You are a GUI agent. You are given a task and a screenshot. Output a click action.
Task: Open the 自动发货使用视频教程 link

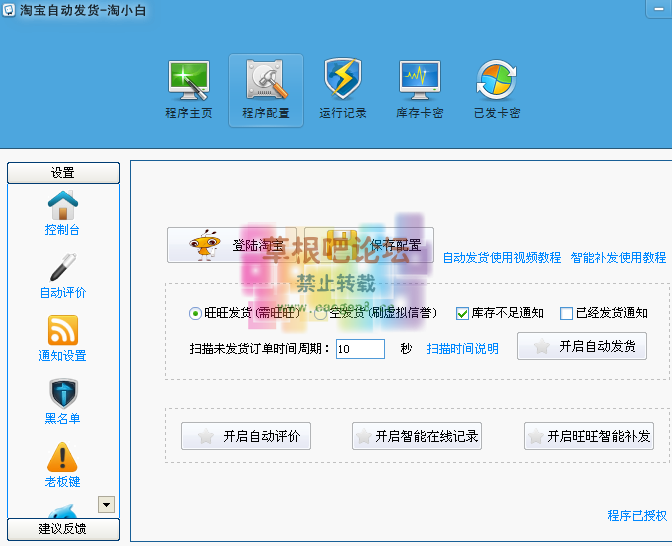coord(502,258)
